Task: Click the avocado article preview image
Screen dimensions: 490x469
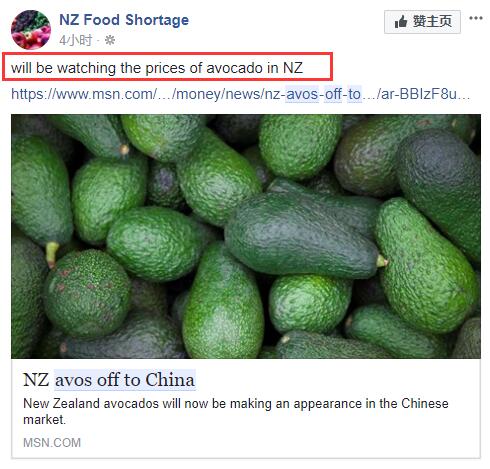Action: pyautogui.click(x=246, y=236)
